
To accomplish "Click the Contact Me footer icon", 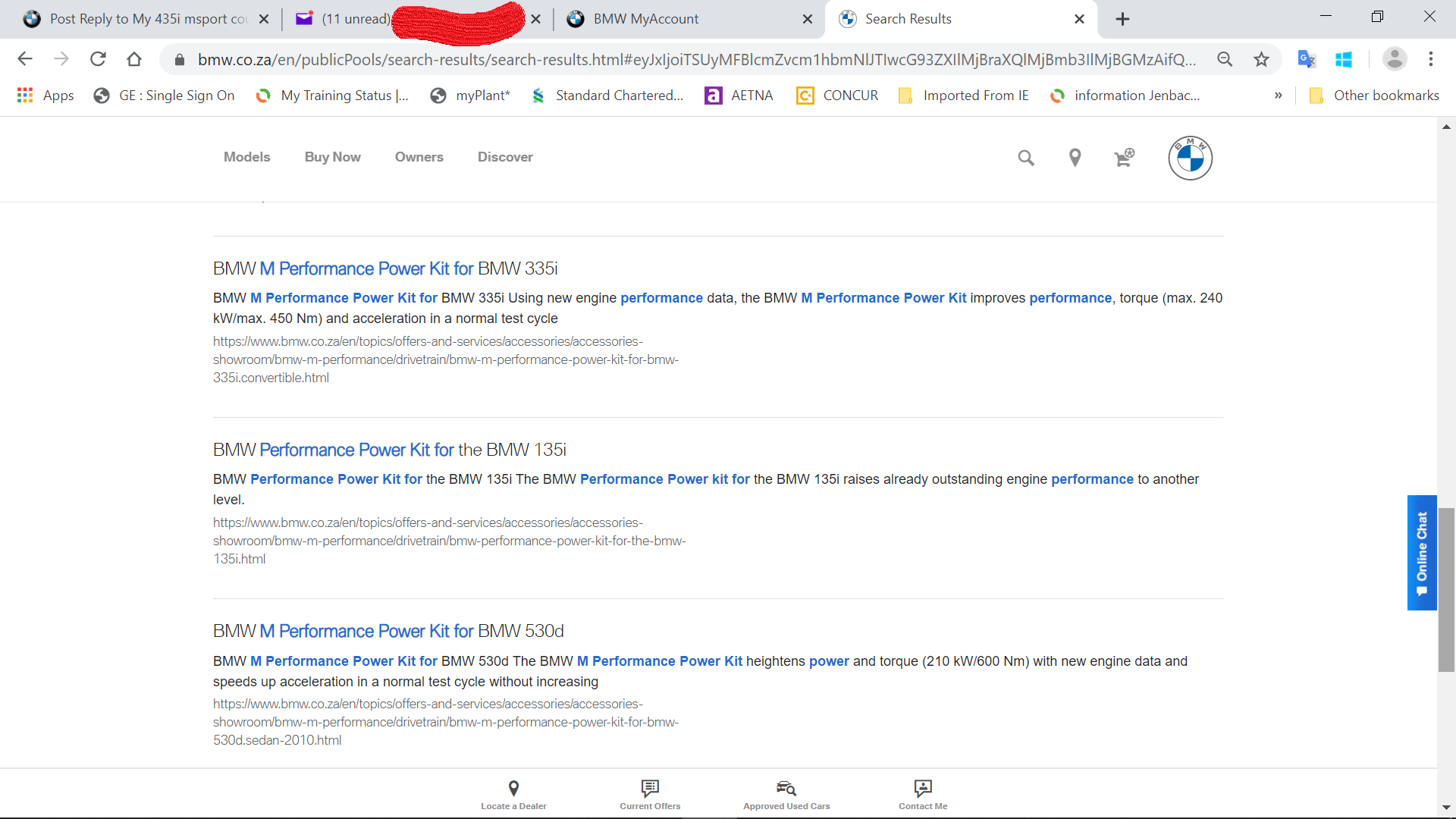I will pos(923,794).
